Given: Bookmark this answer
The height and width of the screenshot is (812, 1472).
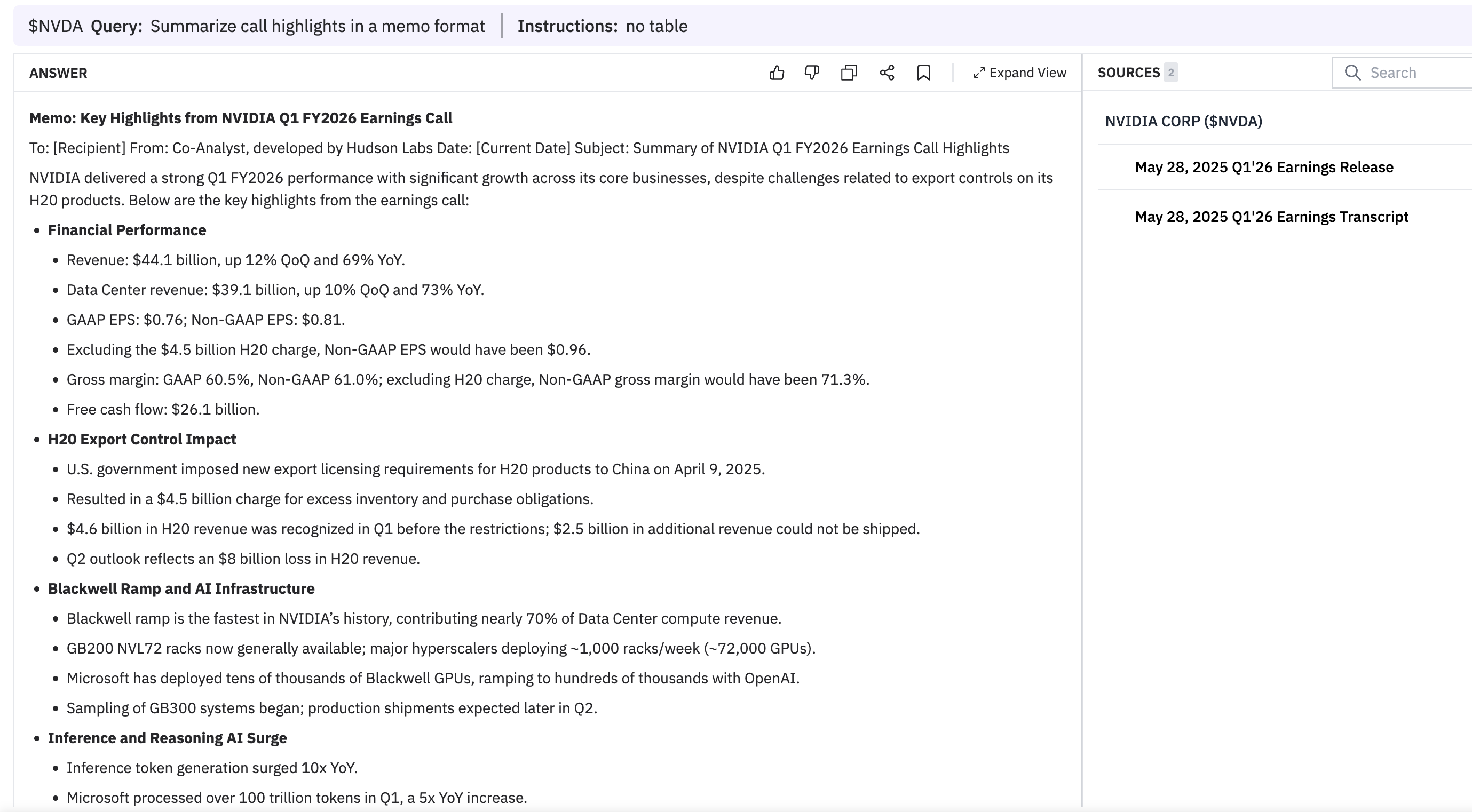Looking at the screenshot, I should coord(924,73).
